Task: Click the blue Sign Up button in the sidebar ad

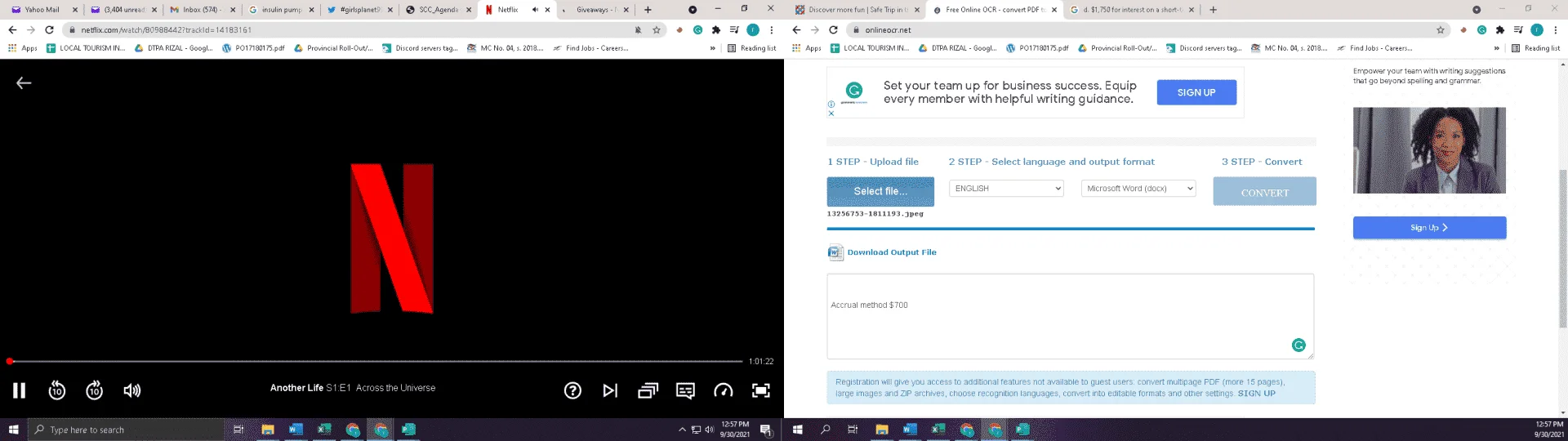Action: click(x=1429, y=228)
